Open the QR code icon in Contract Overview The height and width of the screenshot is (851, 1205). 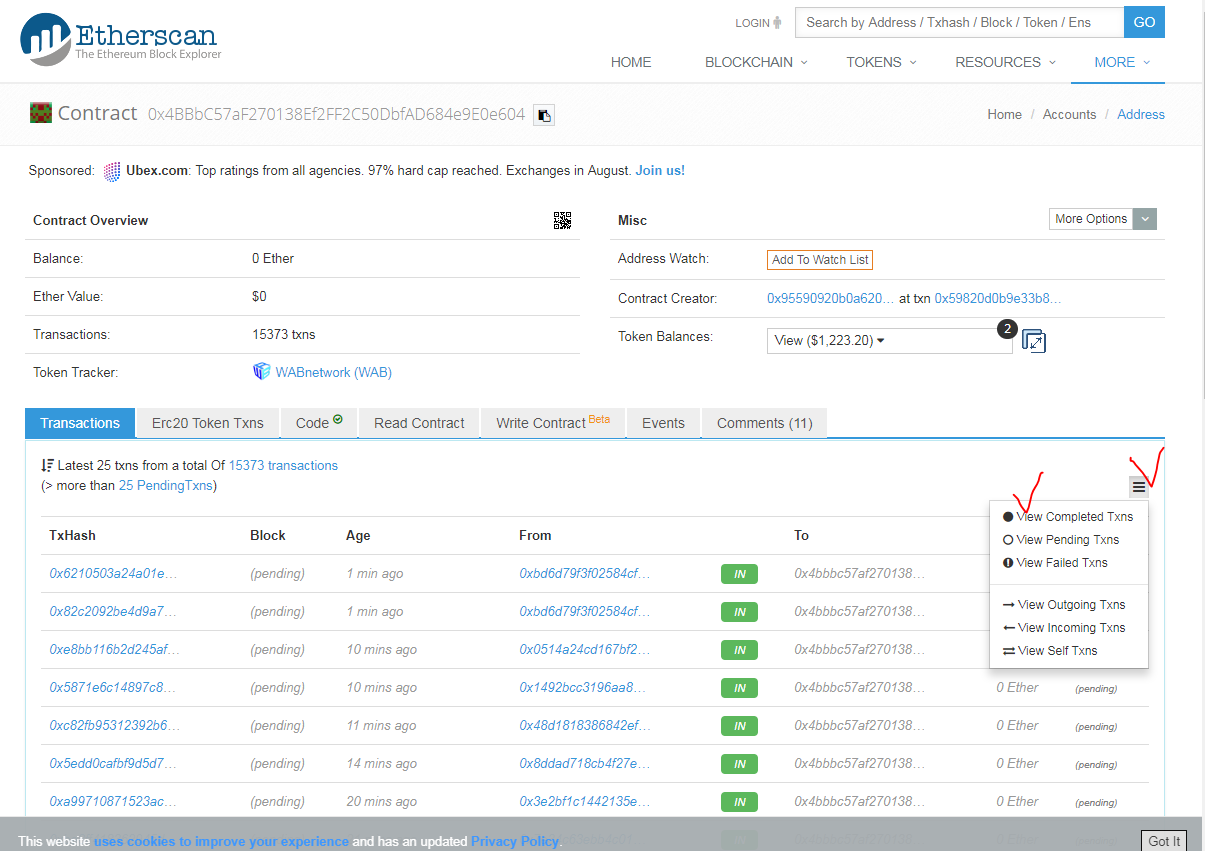(562, 220)
